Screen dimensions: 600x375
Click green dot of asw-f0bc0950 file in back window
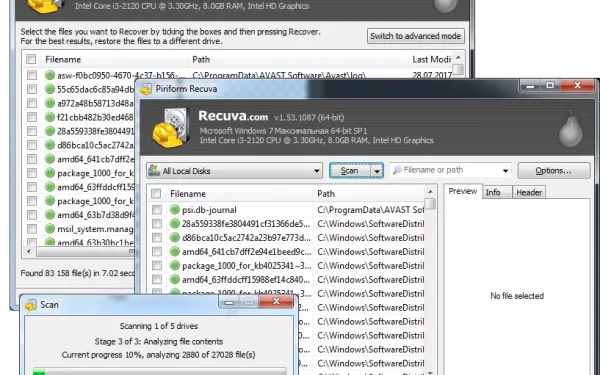(50, 75)
